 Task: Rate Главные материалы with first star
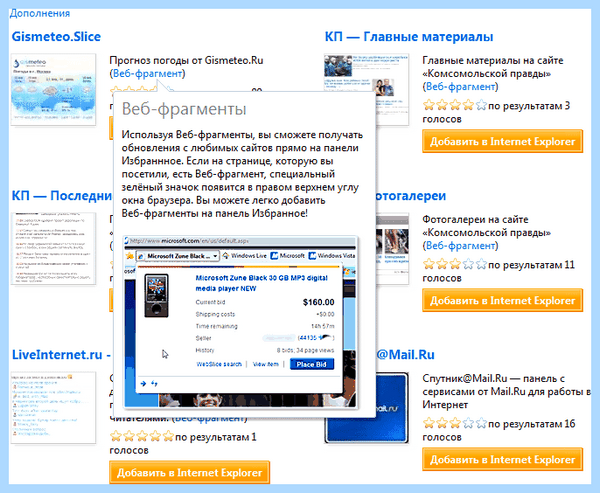(429, 105)
